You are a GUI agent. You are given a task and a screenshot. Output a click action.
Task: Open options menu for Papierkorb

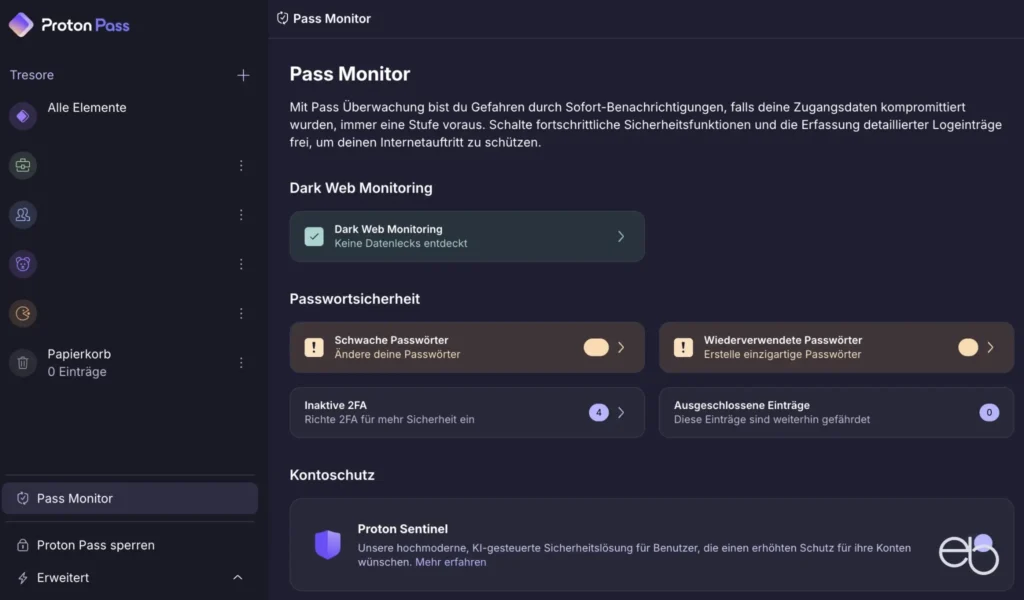tap(241, 362)
